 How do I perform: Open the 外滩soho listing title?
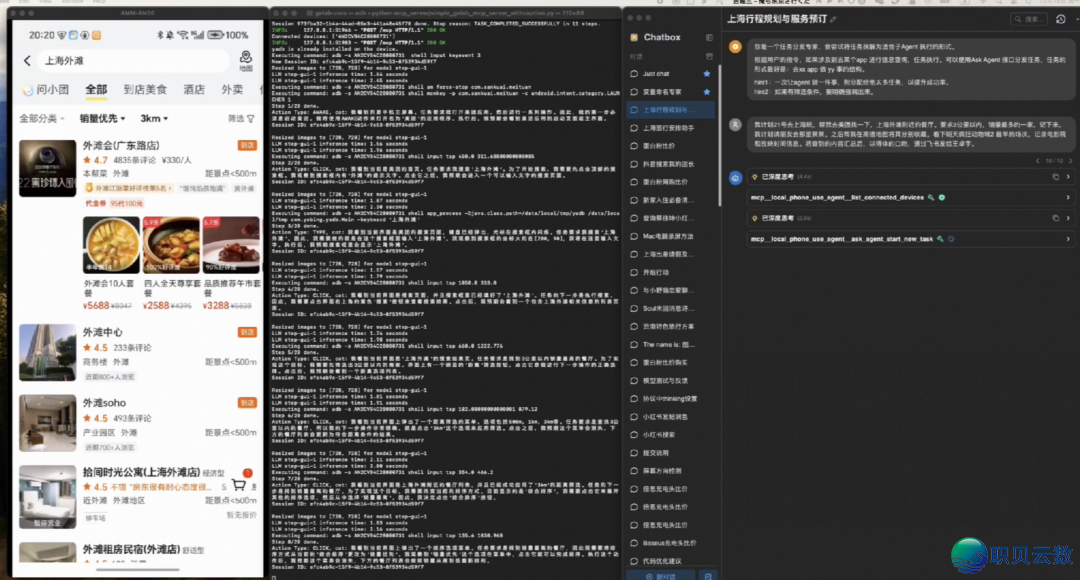click(x=105, y=402)
